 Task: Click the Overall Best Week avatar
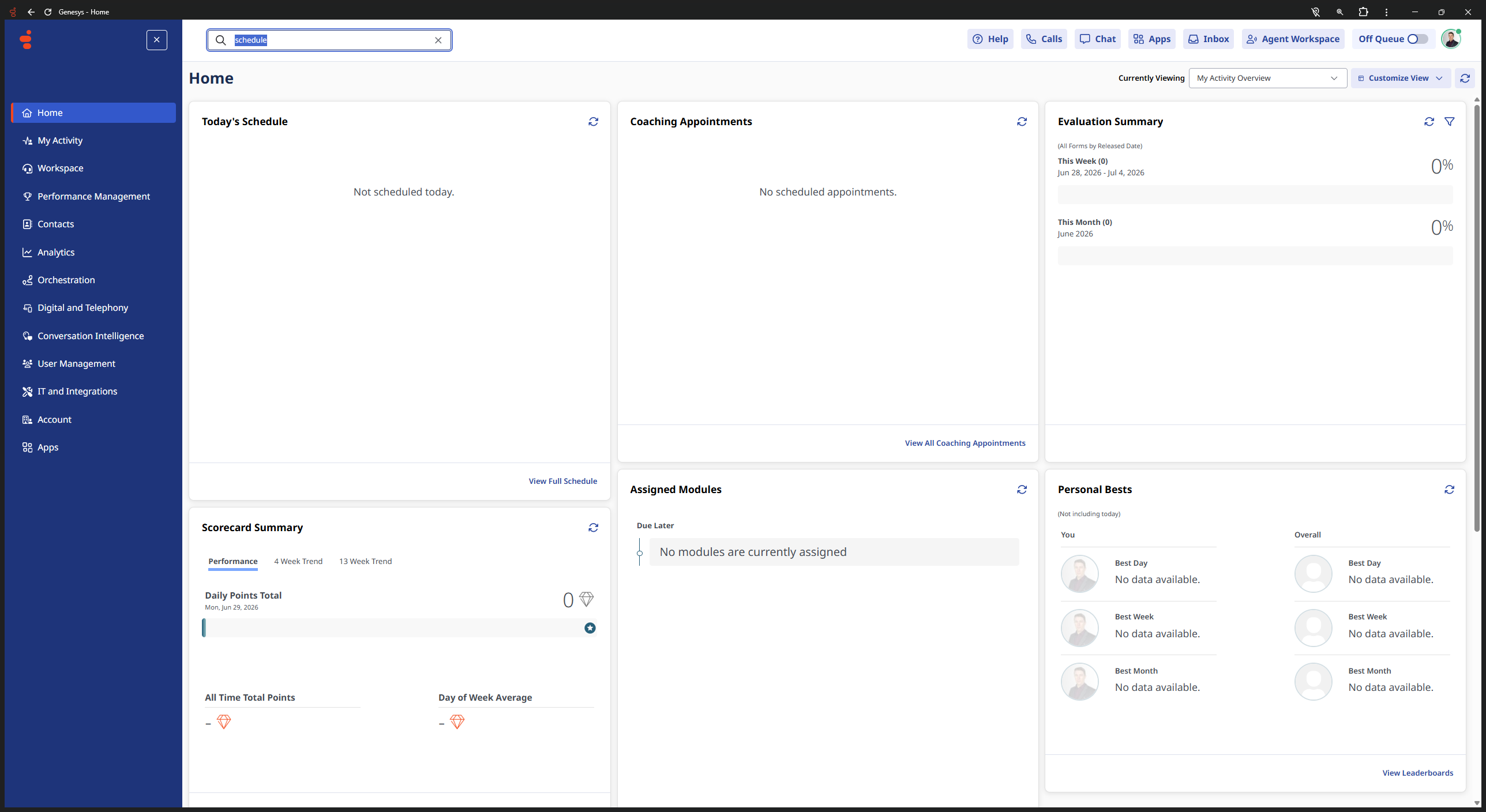click(1314, 628)
